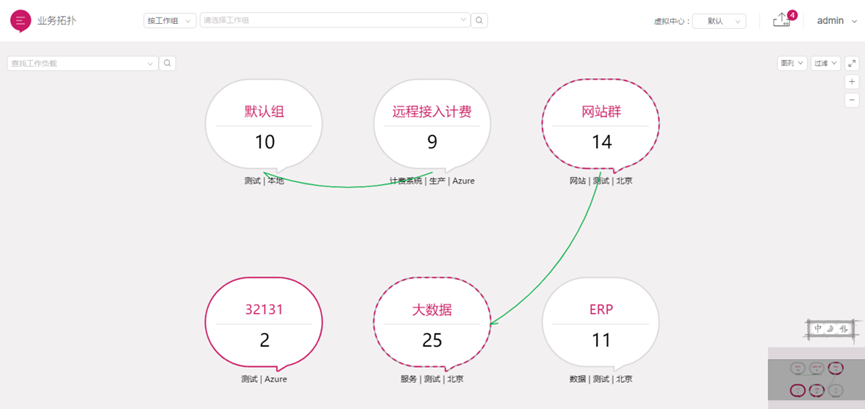Click the minimap overview thumbnail
The height and width of the screenshot is (409, 865).
[x=816, y=378]
